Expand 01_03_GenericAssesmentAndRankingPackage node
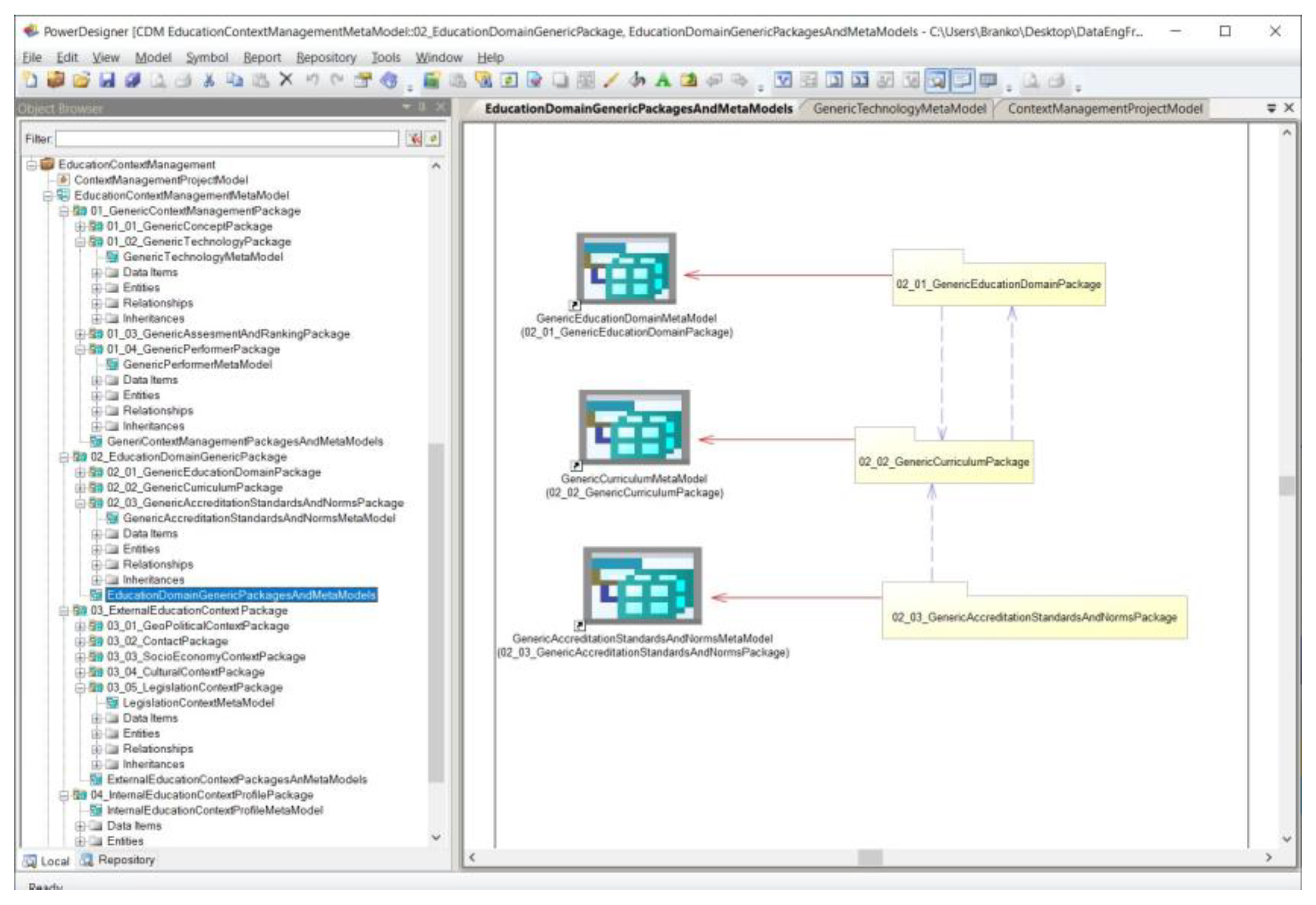1316x905 pixels. (x=80, y=334)
